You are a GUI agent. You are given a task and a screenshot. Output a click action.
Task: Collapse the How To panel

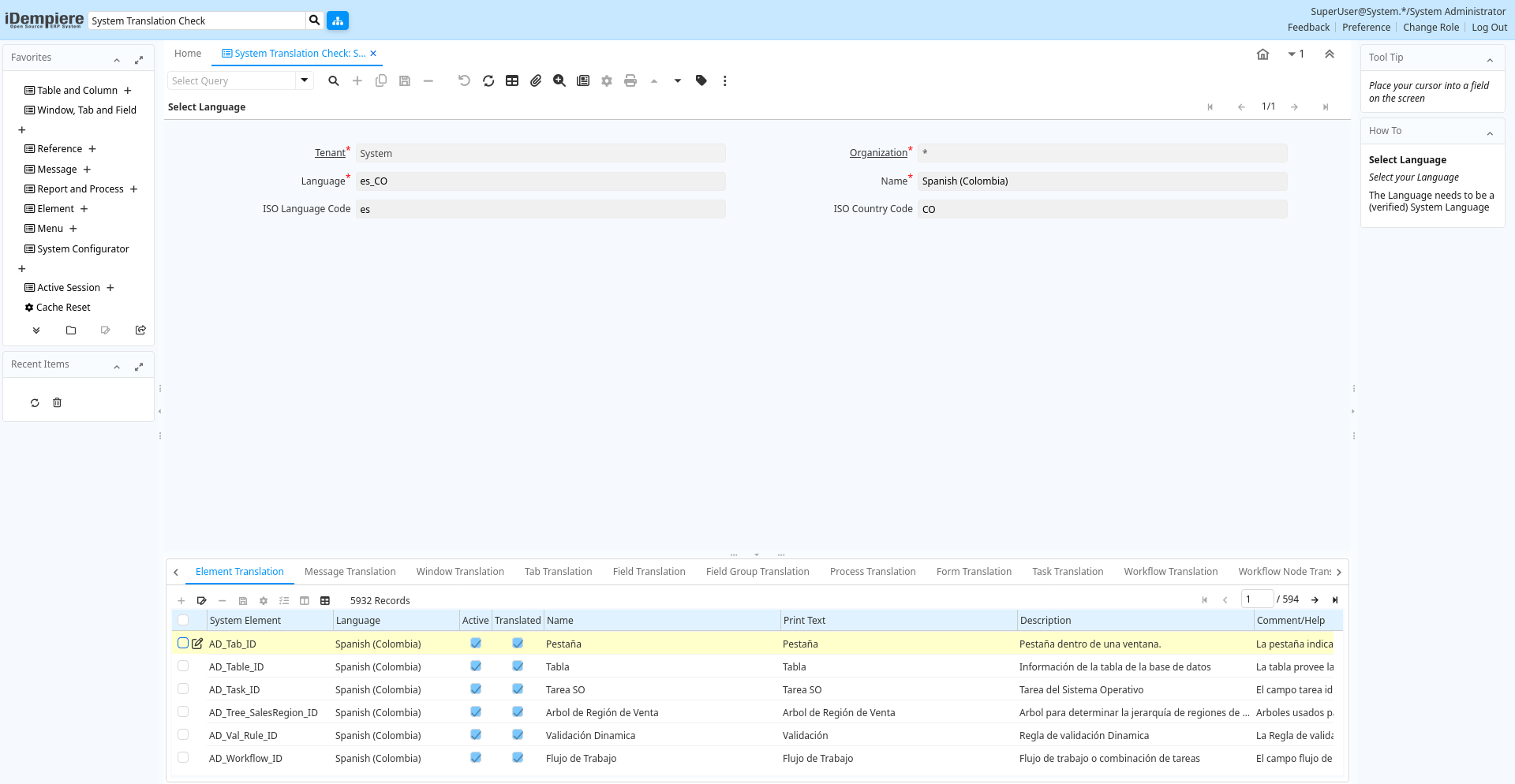(x=1490, y=133)
